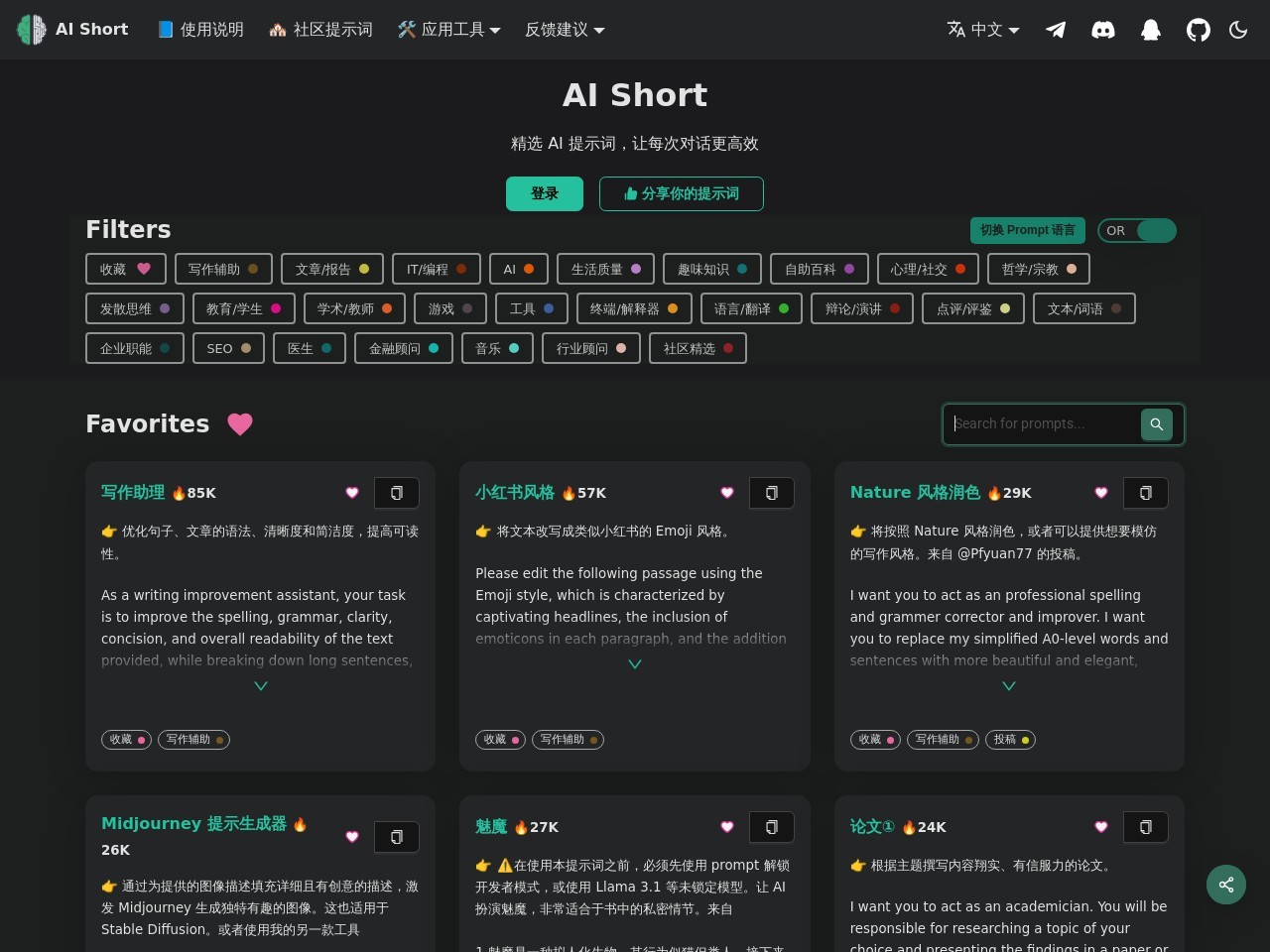Click 分享你的提示词 button
Screen dimensions: 1270x952
pyautogui.click(x=681, y=194)
